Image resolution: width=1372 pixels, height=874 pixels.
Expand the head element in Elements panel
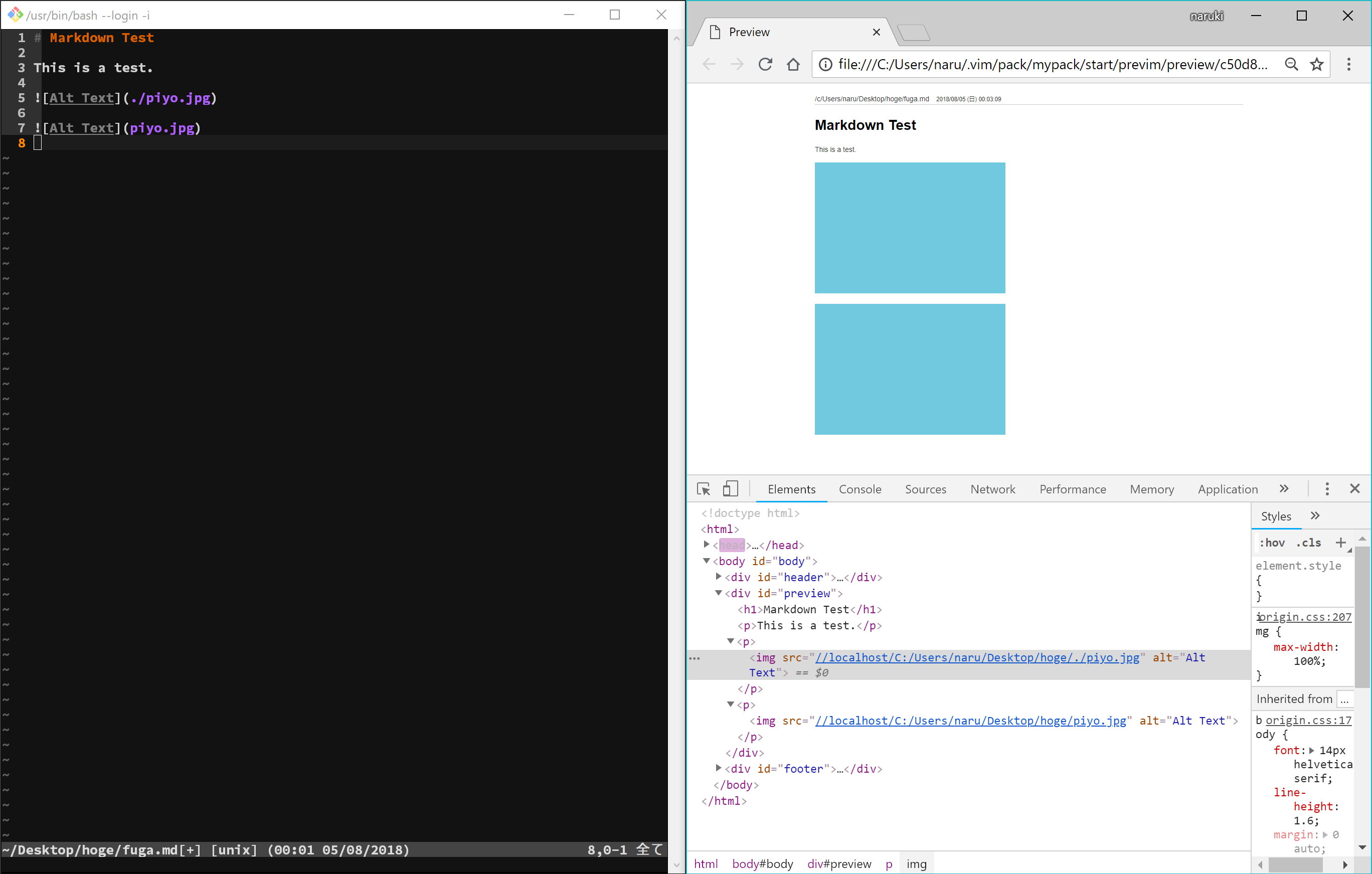[707, 545]
